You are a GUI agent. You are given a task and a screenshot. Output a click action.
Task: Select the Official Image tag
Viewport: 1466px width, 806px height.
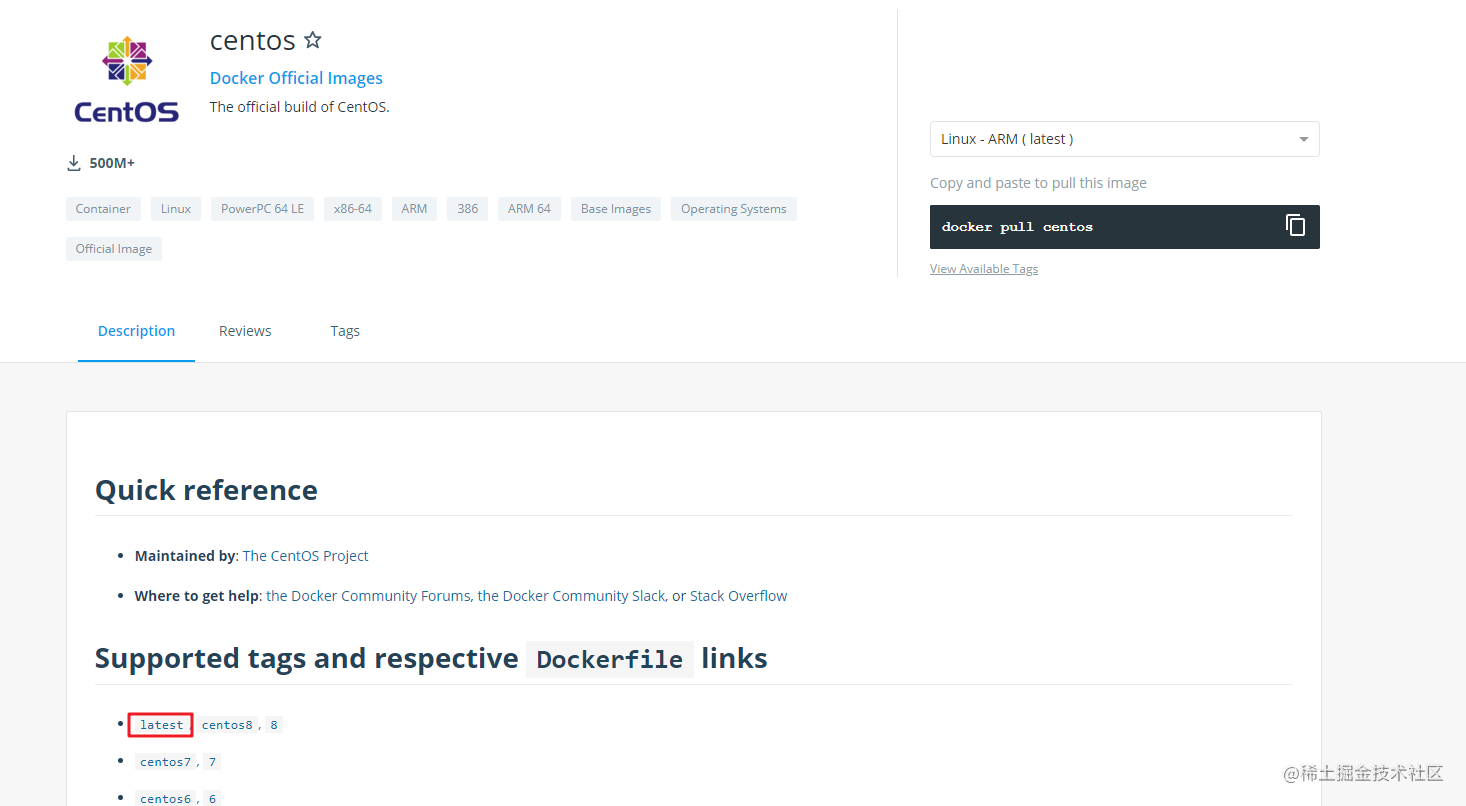click(114, 249)
